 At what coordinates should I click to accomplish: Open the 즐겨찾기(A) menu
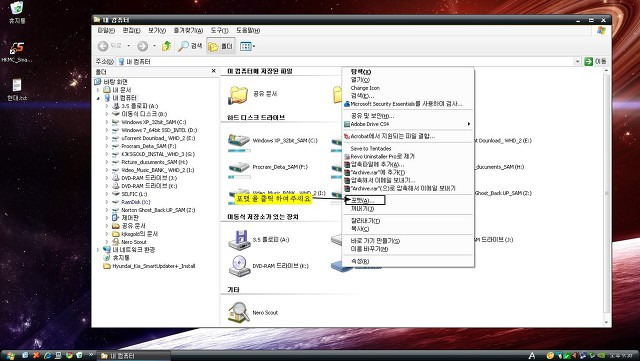click(x=188, y=30)
